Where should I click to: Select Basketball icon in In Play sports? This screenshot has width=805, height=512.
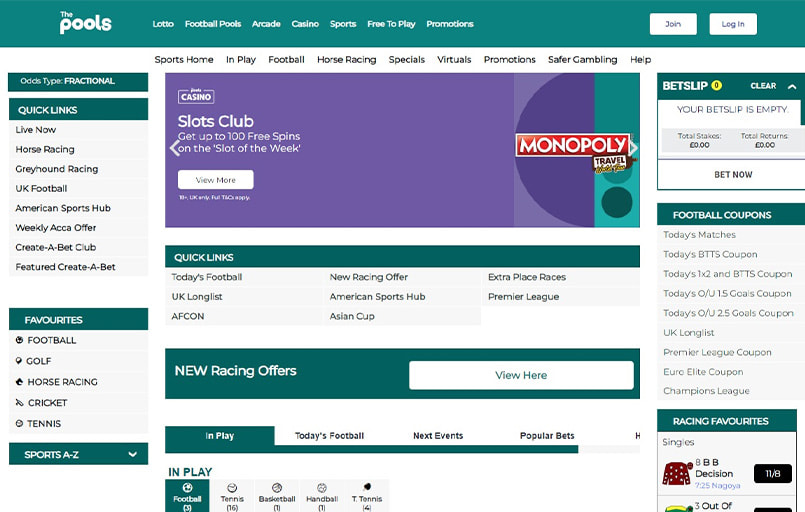(x=277, y=496)
